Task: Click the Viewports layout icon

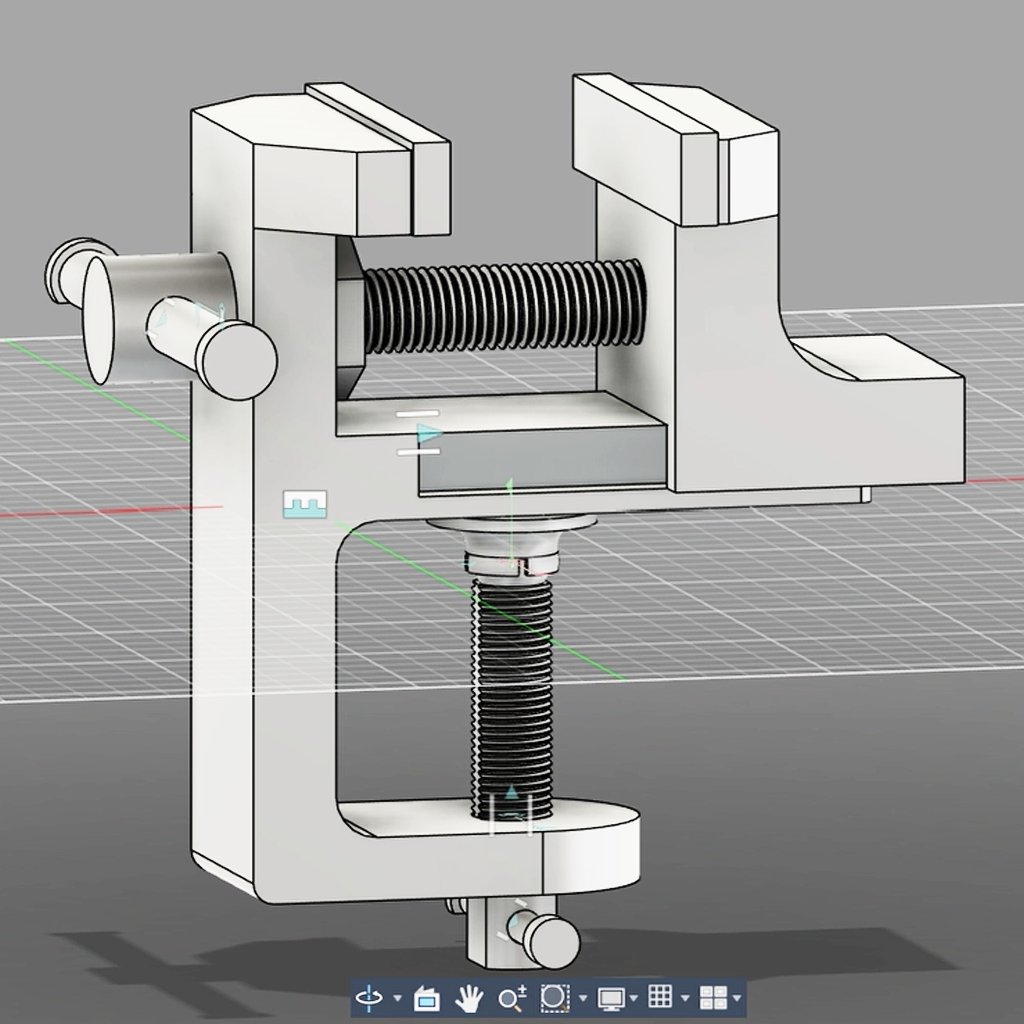Action: pos(712,997)
